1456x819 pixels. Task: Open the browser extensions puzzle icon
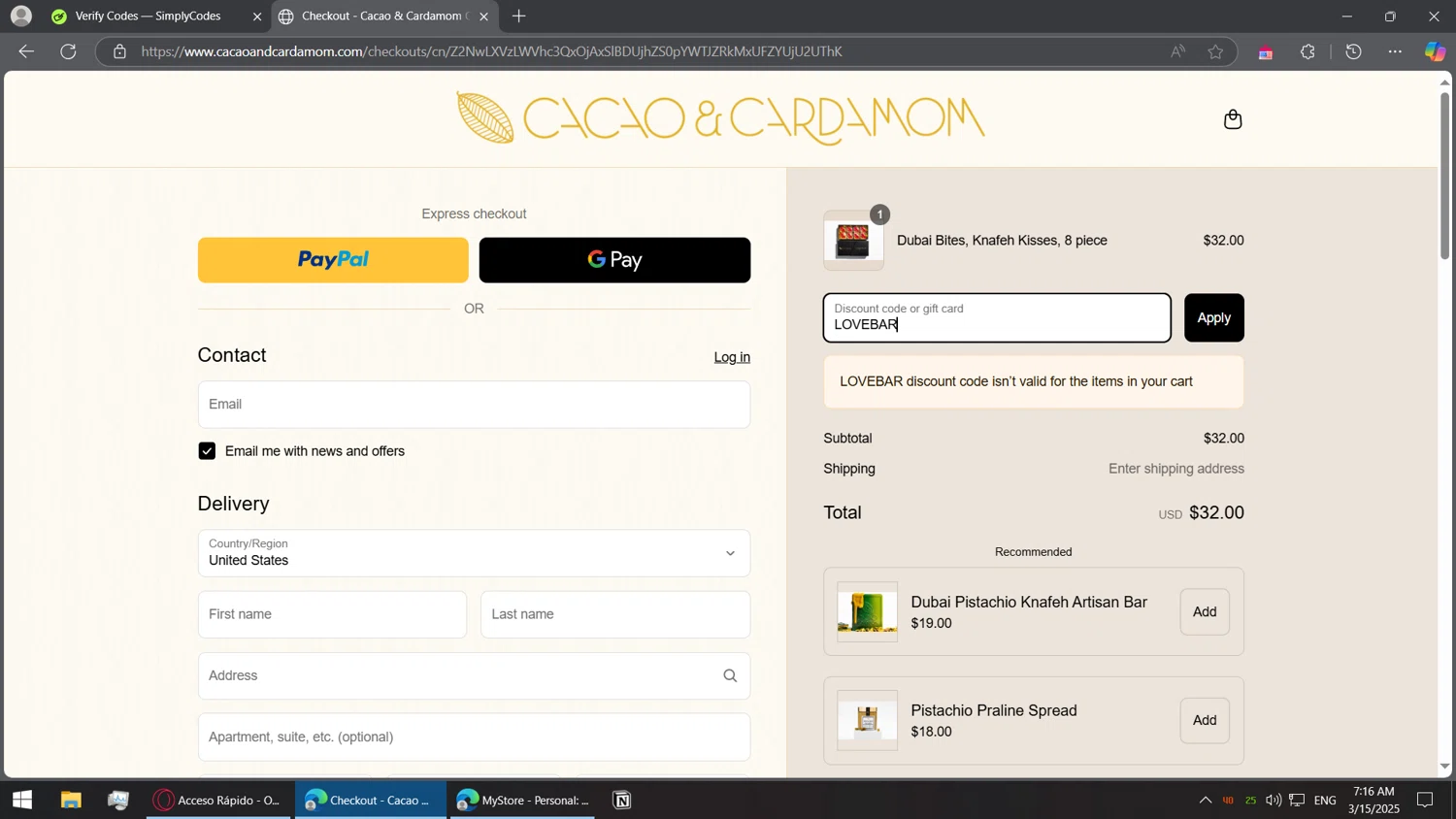click(1307, 51)
